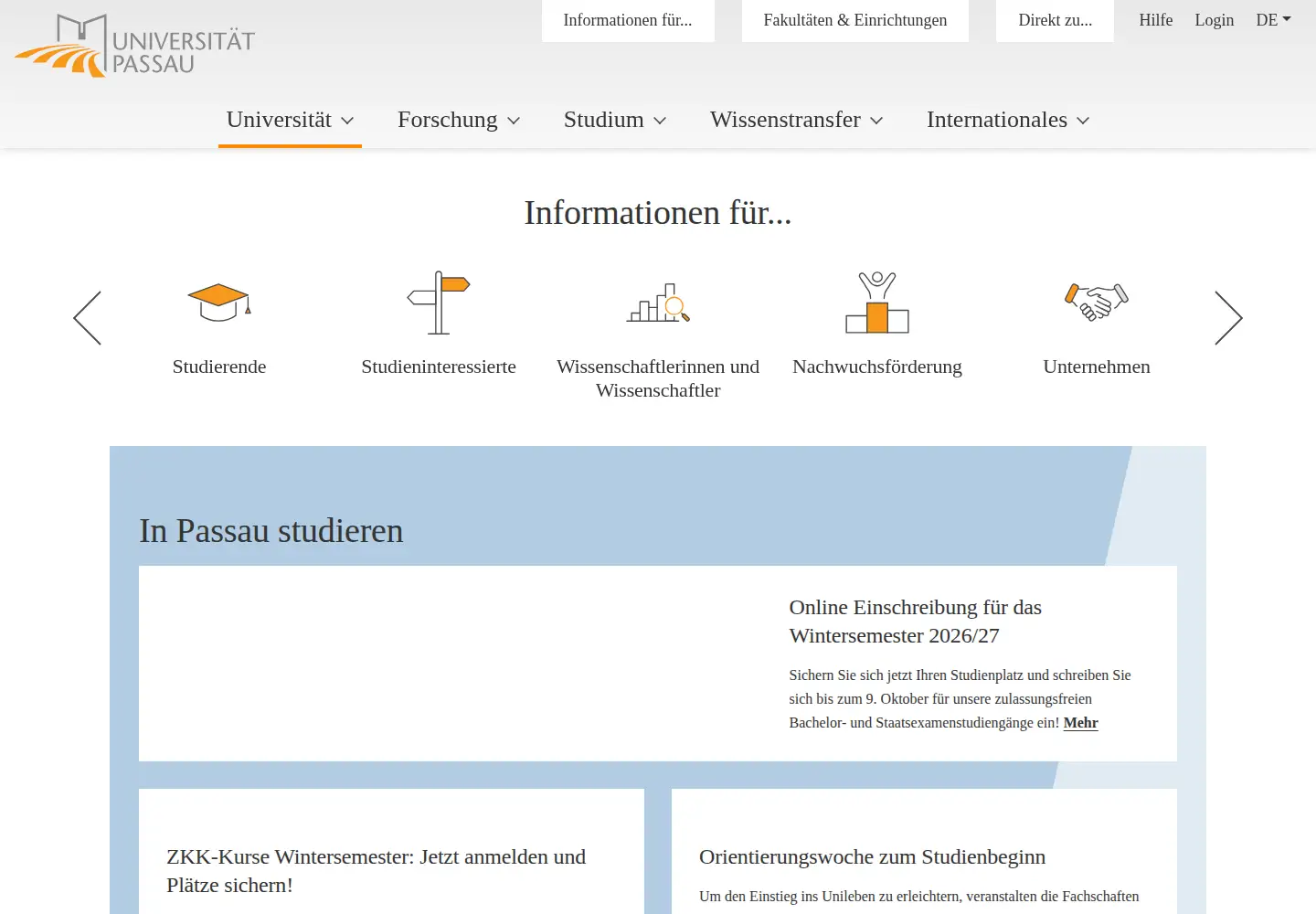
Task: Click the 'Informationen für...' section heading
Action: pyautogui.click(x=658, y=213)
